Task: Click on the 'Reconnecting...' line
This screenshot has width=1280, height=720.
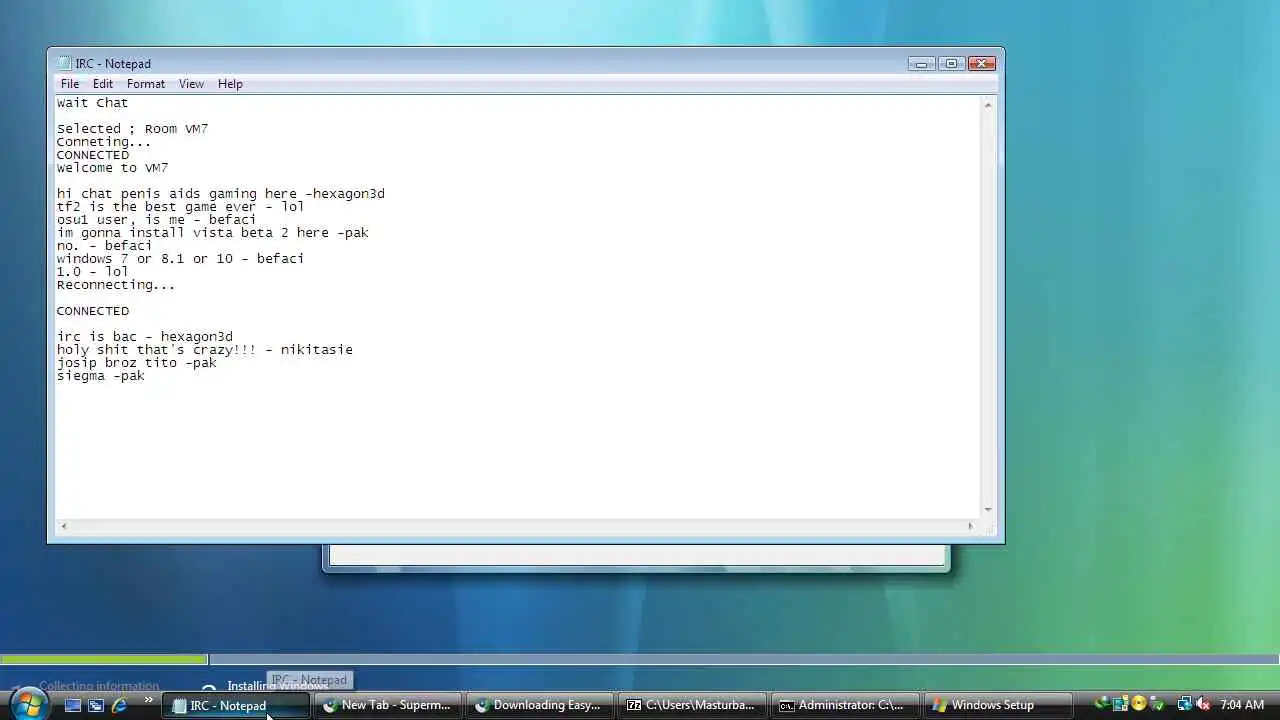Action: [115, 285]
